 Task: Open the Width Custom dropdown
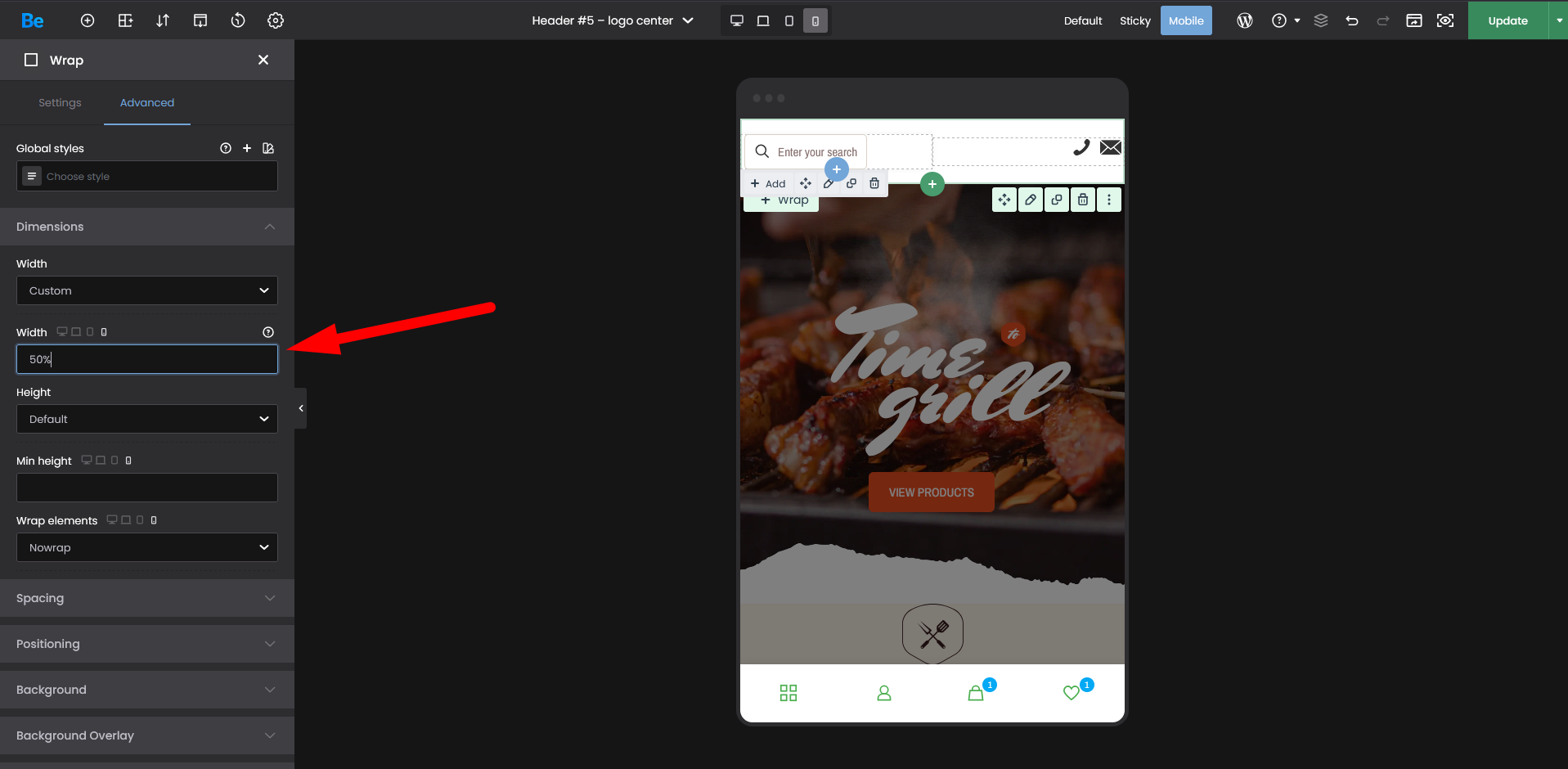(147, 290)
